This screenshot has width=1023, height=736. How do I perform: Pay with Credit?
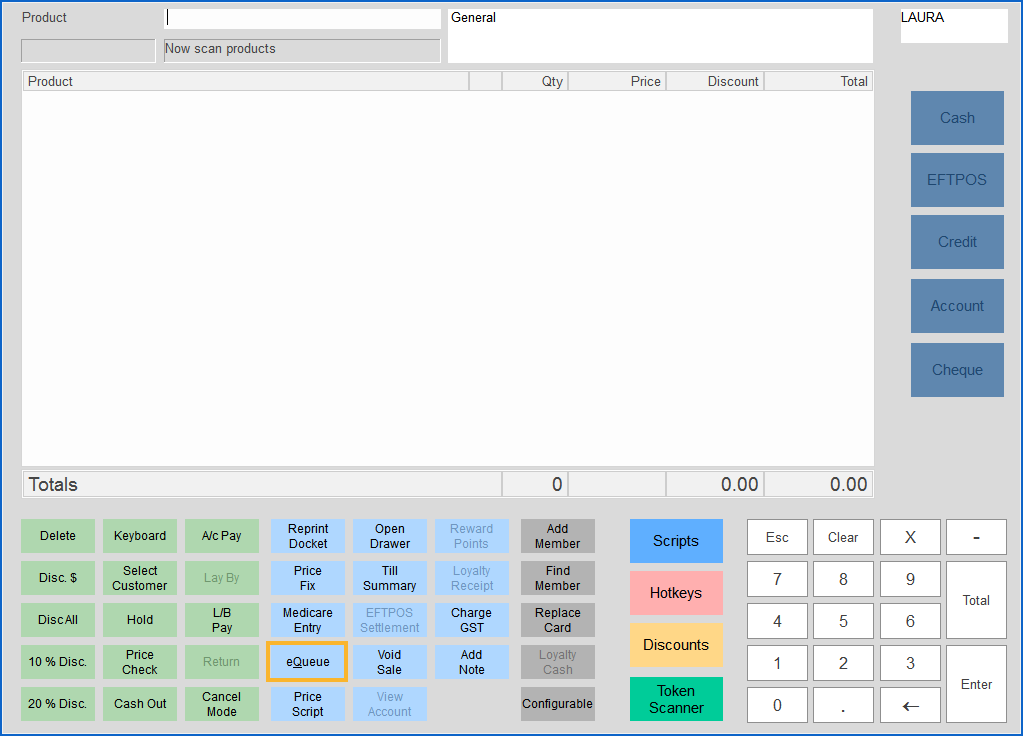coord(956,242)
